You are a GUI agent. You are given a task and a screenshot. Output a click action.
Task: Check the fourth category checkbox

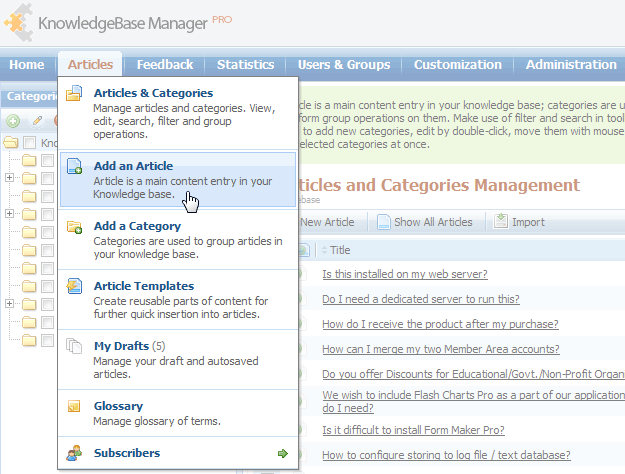pyautogui.click(x=47, y=214)
